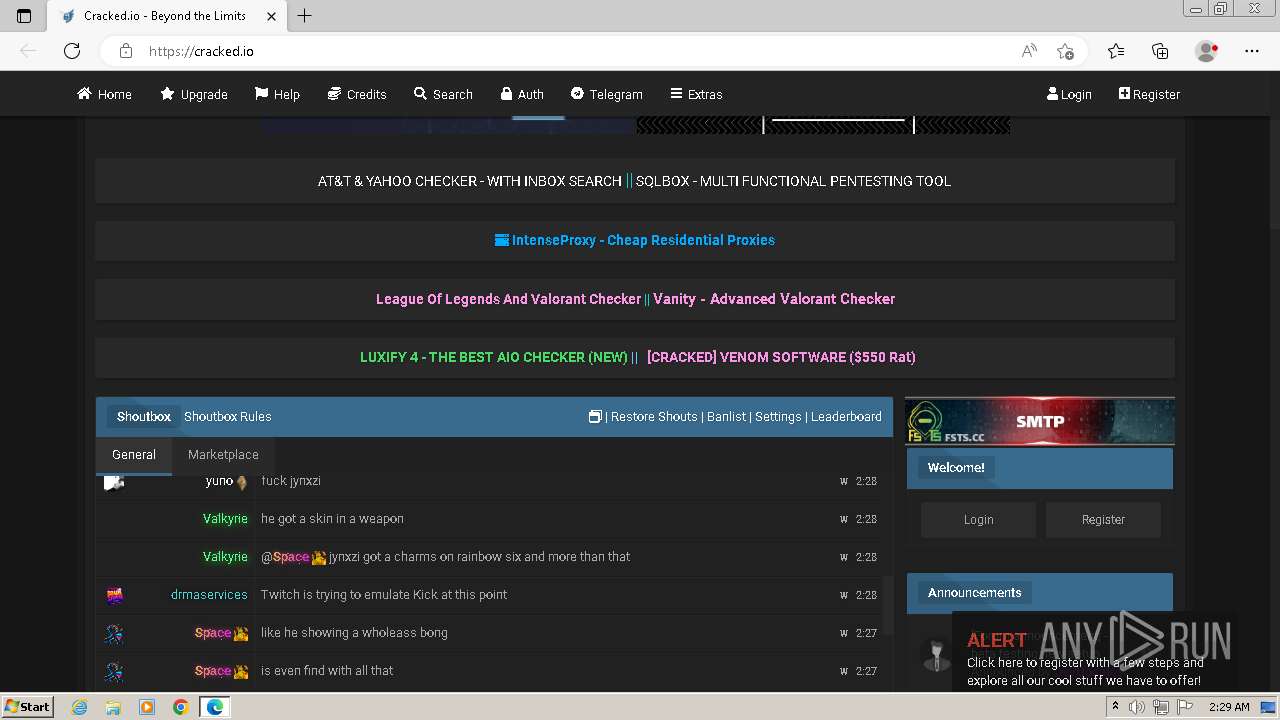The image size is (1280, 720).
Task: Open the read aloud icon
Action: click(1029, 51)
